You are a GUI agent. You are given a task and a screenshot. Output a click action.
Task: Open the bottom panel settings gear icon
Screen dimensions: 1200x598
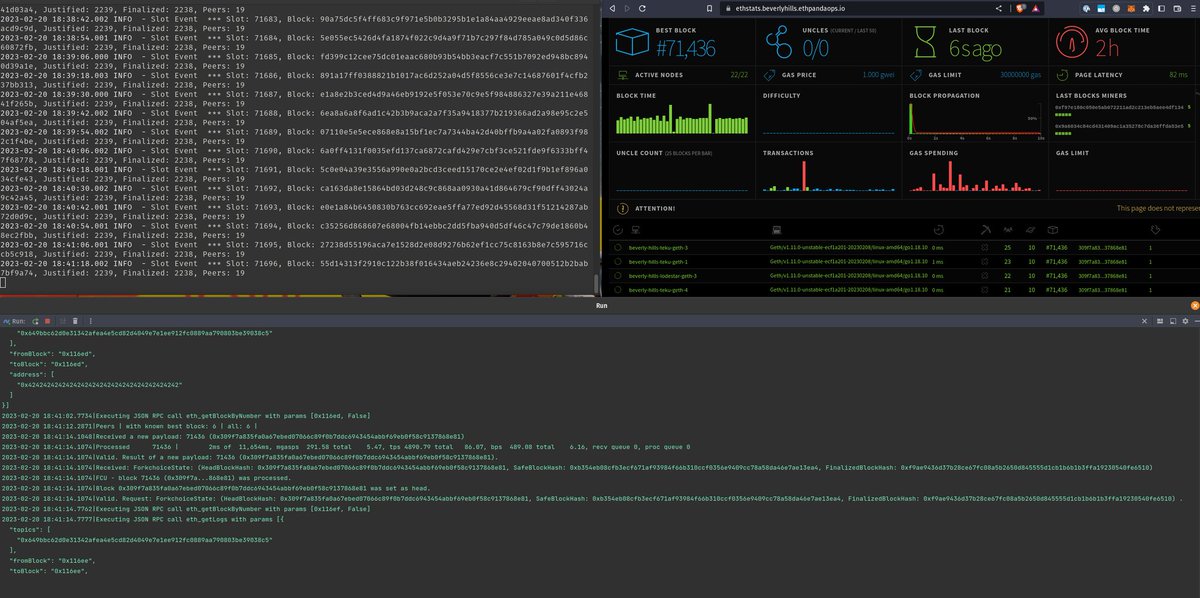[x=1184, y=320]
